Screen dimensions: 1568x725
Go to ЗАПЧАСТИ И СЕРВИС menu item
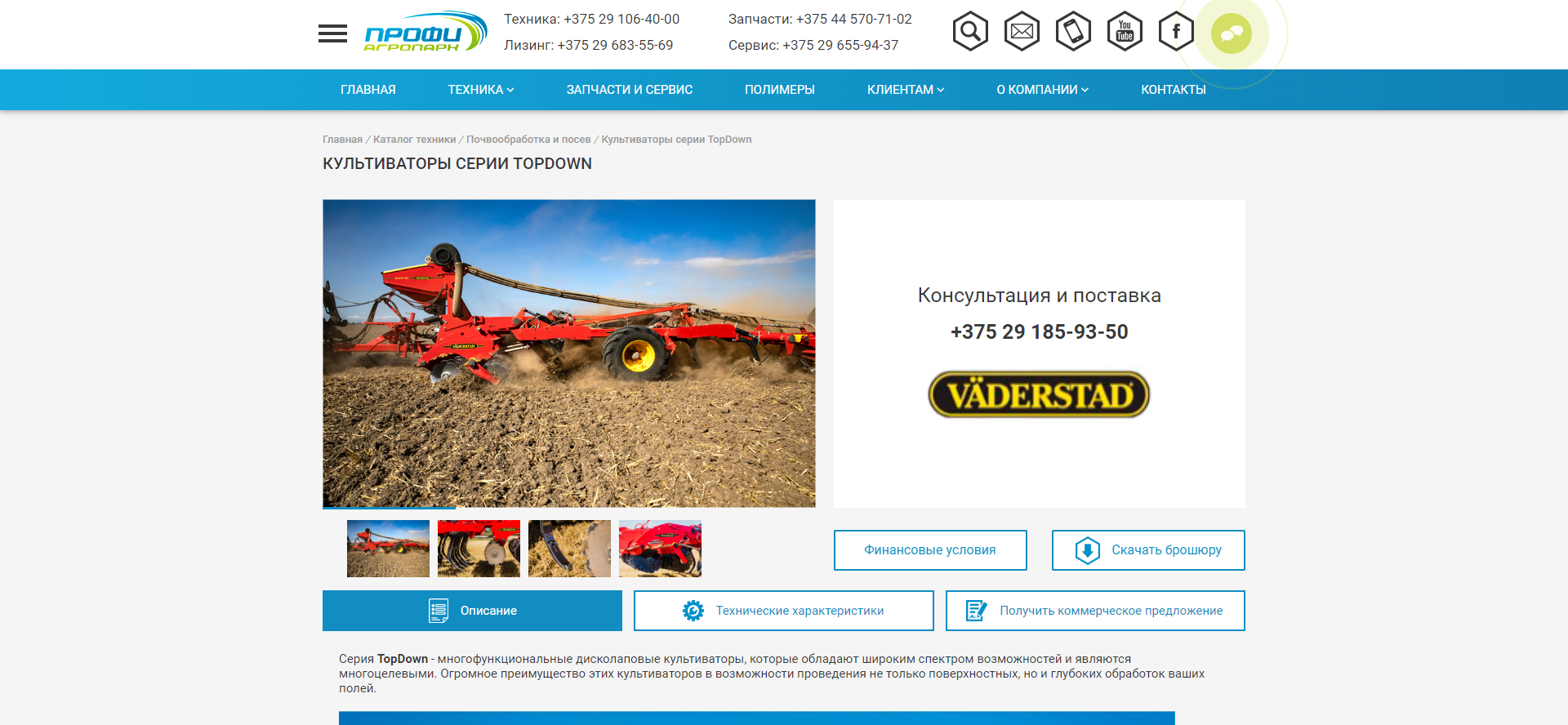tap(629, 90)
